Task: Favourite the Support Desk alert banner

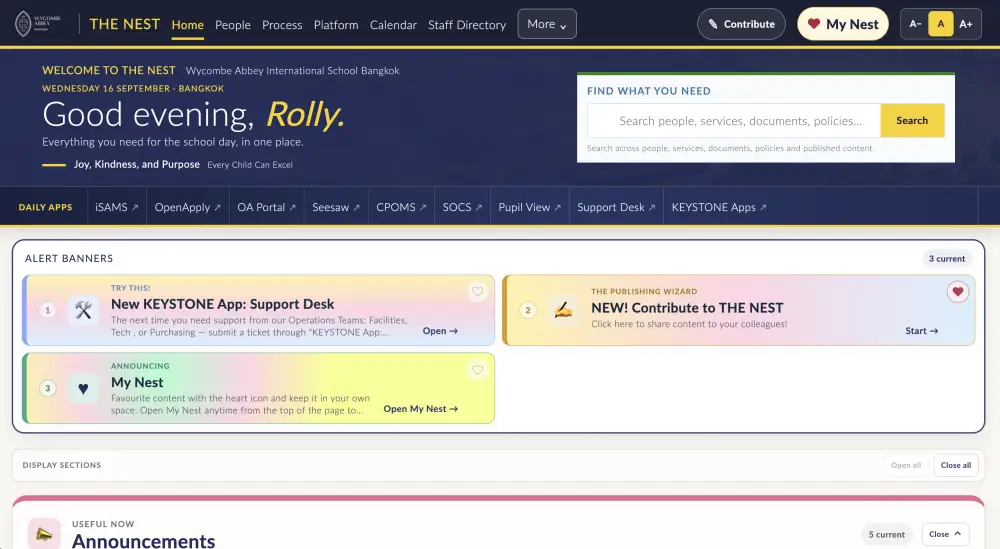Action: click(478, 291)
